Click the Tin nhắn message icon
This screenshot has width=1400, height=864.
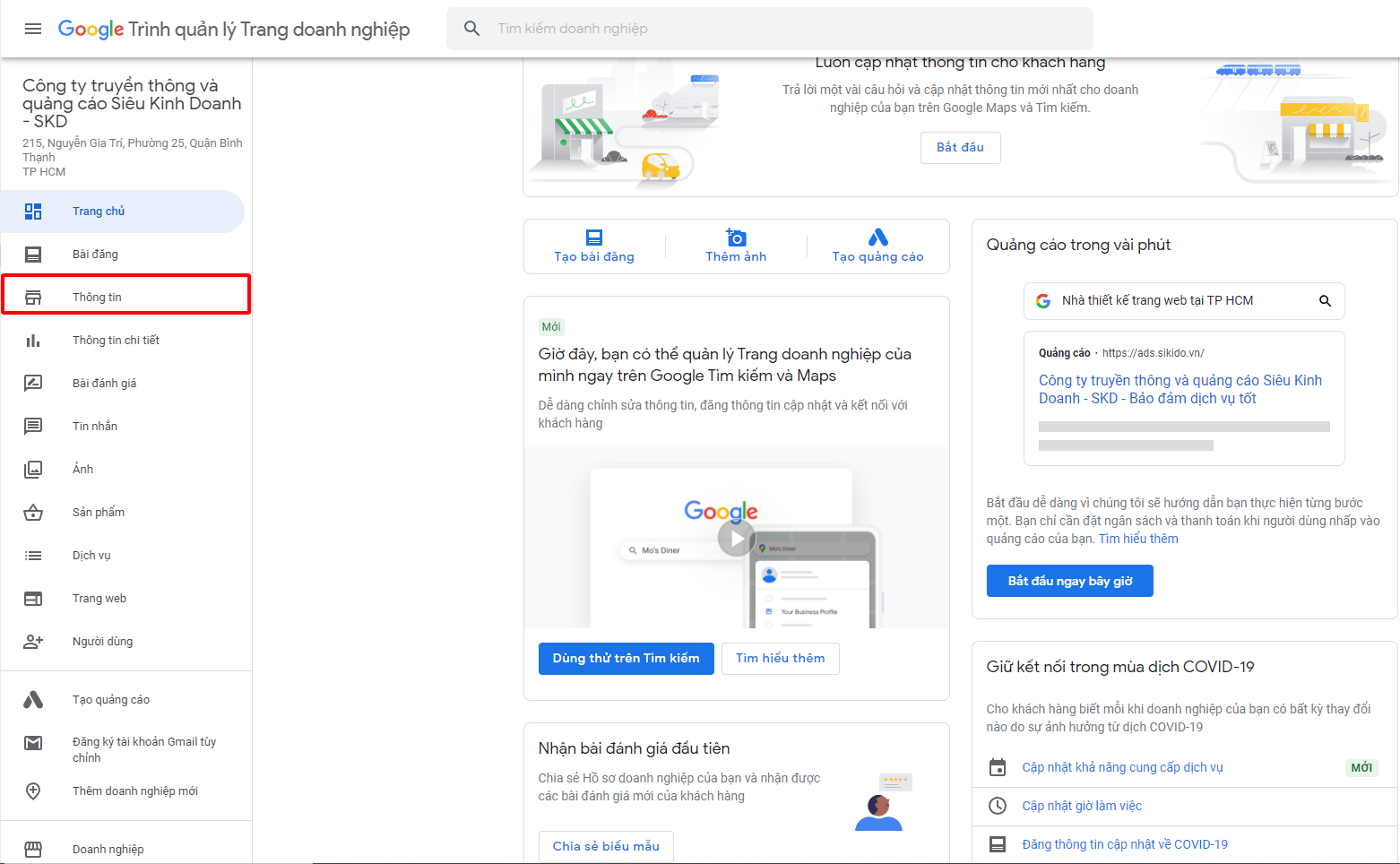pos(33,427)
